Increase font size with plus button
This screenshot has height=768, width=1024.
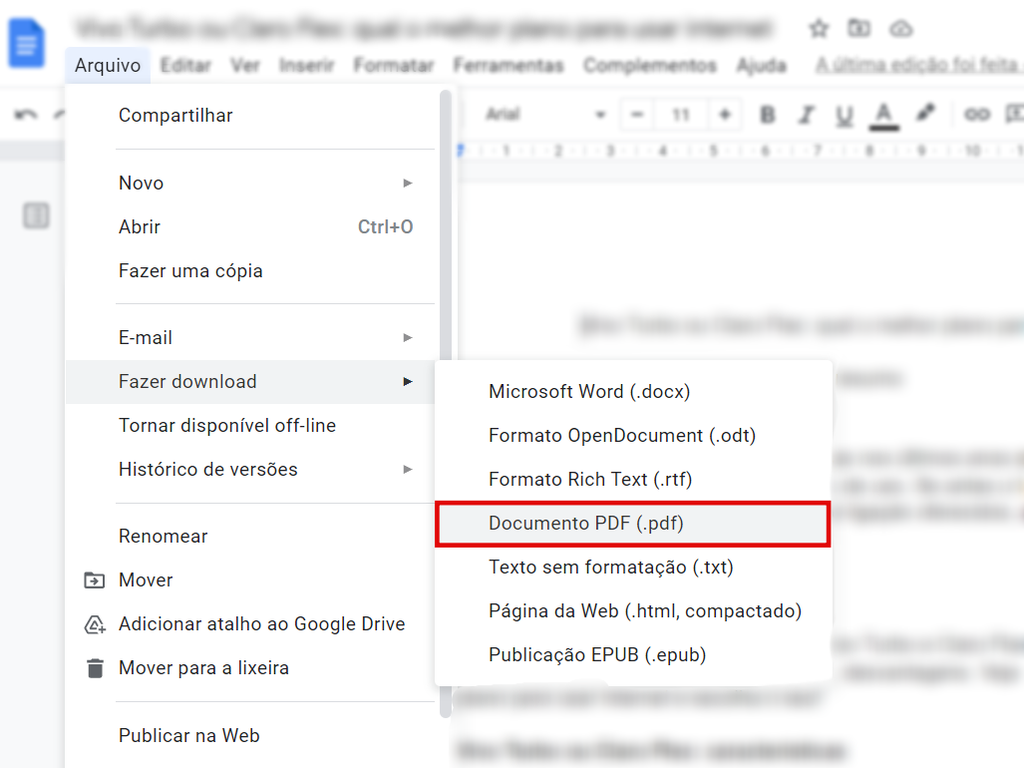(x=724, y=115)
